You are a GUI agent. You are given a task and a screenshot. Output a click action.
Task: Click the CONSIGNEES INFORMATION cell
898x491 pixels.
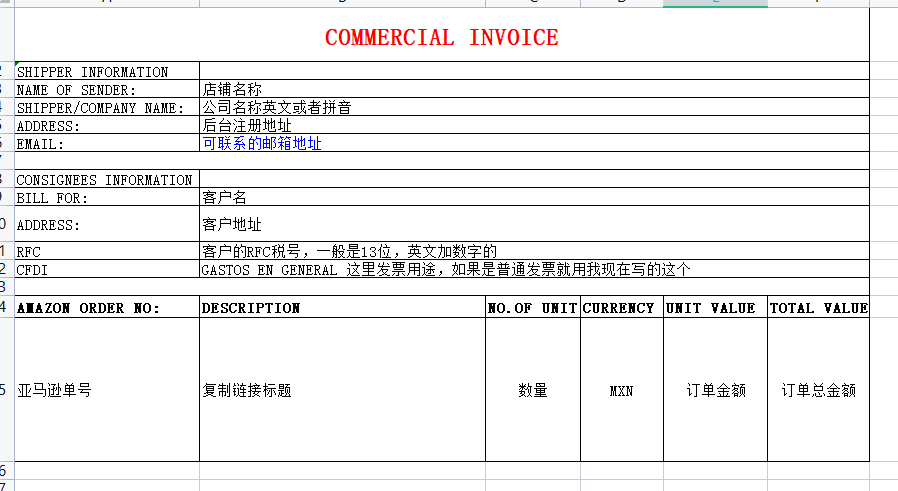(107, 179)
